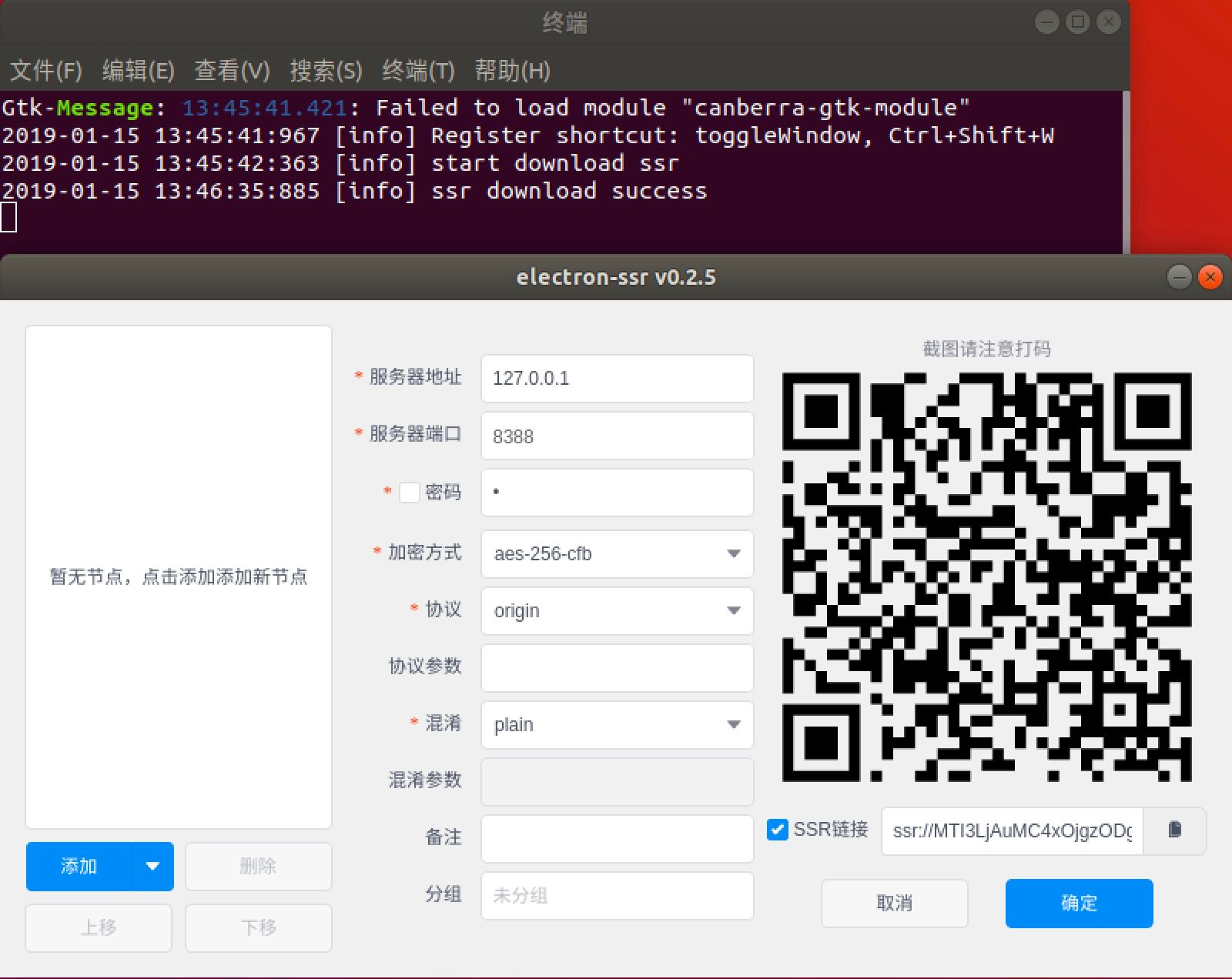Click the 备注 remarks input field
This screenshot has width=1232, height=979.
pos(617,839)
